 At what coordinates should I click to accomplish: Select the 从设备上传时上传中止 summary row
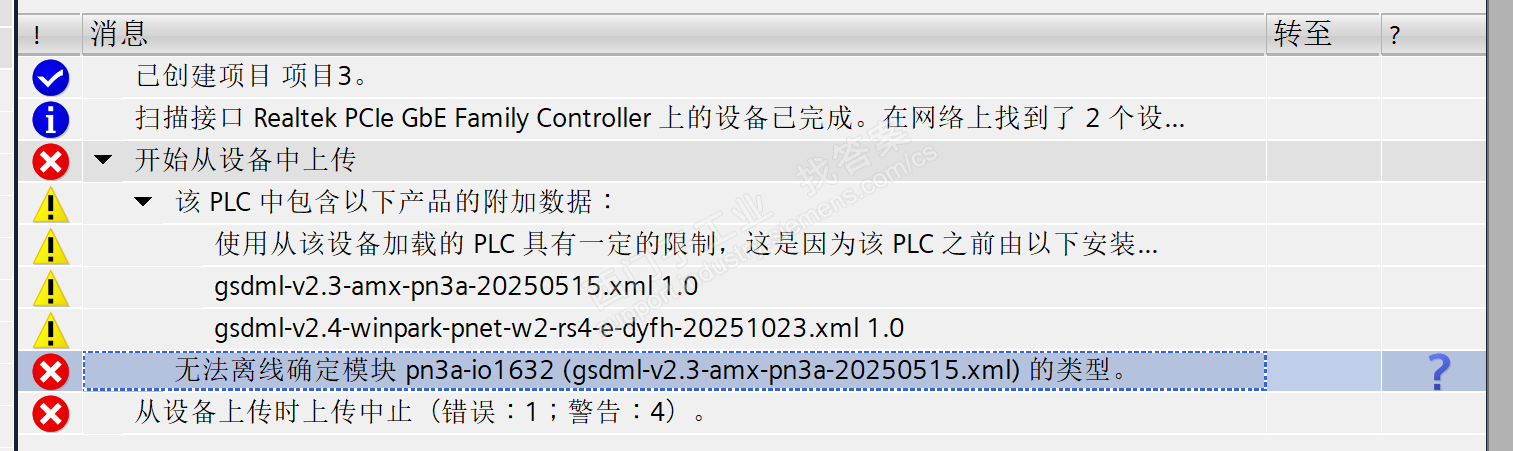click(421, 412)
